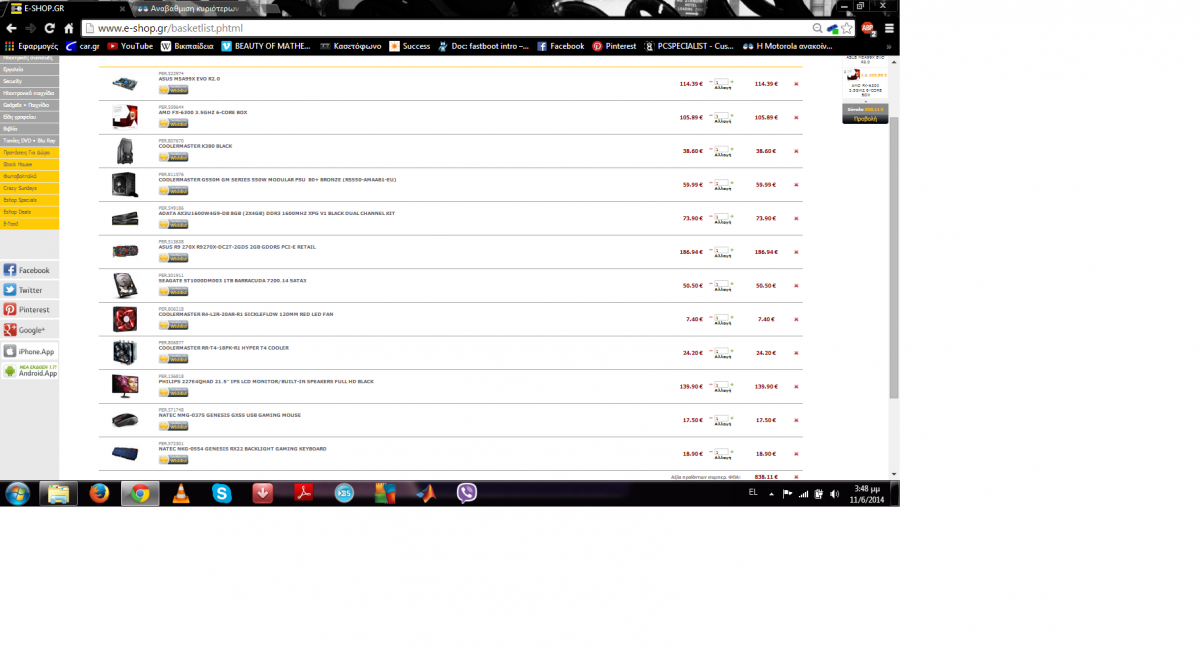
Task: Open the Seagate hard drive thumbnail
Action: point(125,285)
